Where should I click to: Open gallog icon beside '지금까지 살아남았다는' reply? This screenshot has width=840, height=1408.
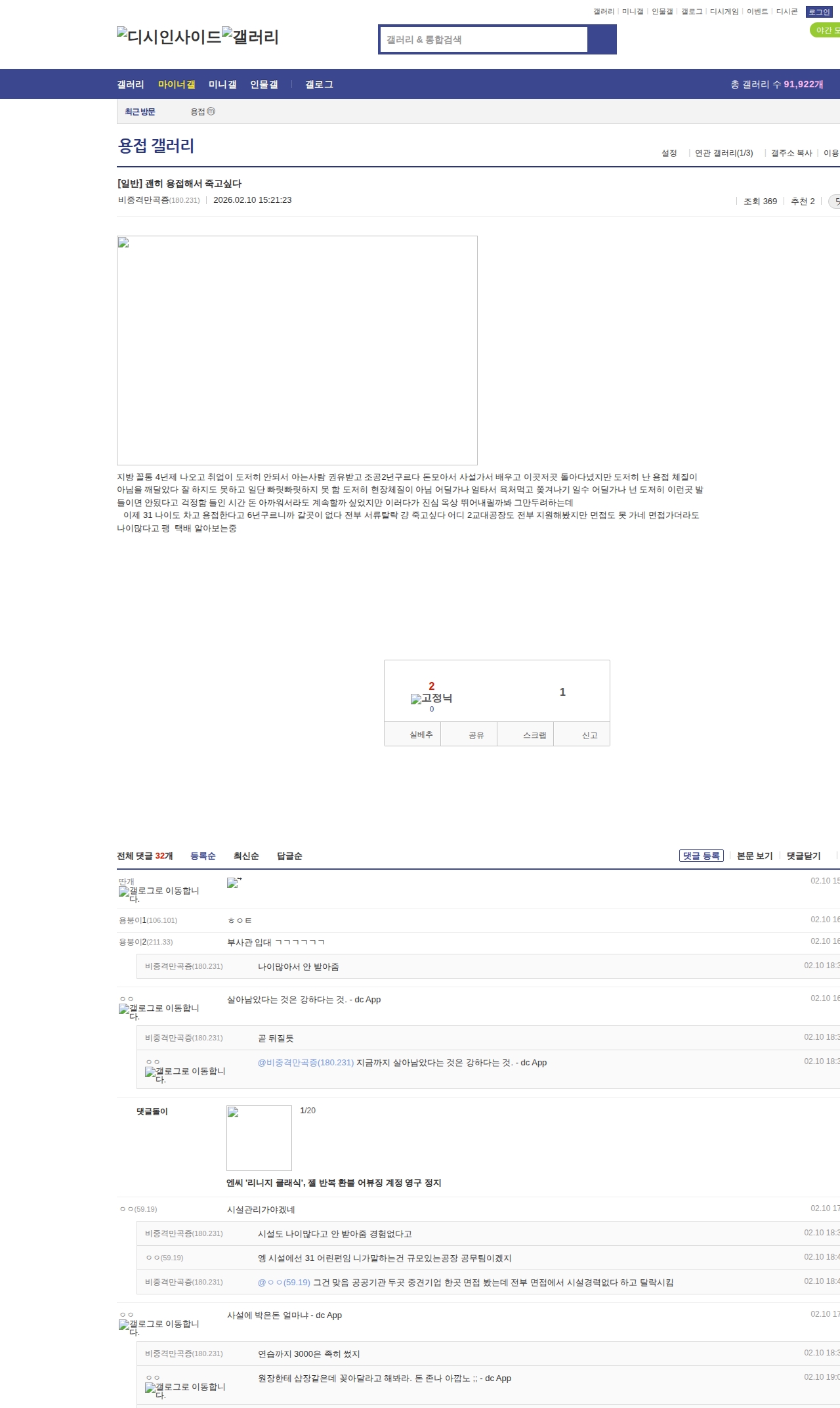point(185,1075)
